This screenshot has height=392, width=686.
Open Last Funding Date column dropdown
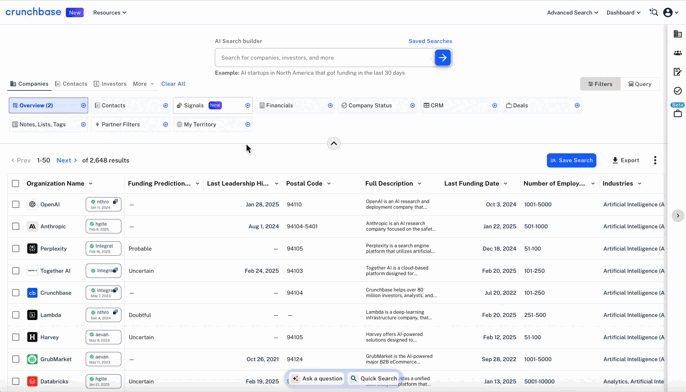point(505,184)
